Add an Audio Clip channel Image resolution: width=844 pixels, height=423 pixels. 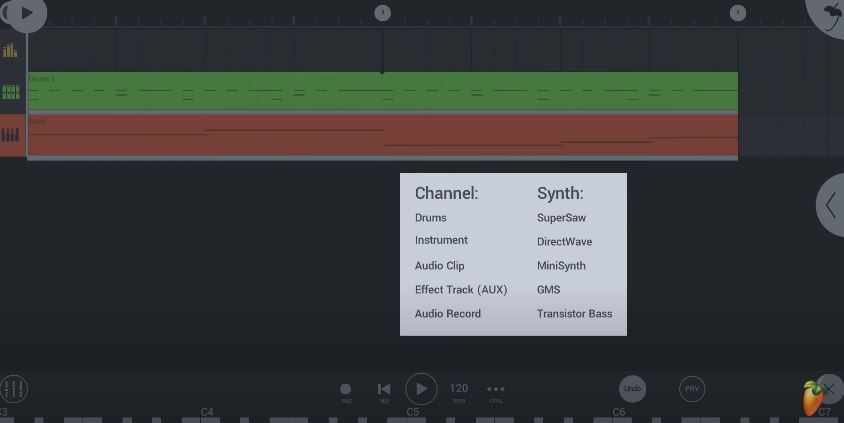(440, 265)
